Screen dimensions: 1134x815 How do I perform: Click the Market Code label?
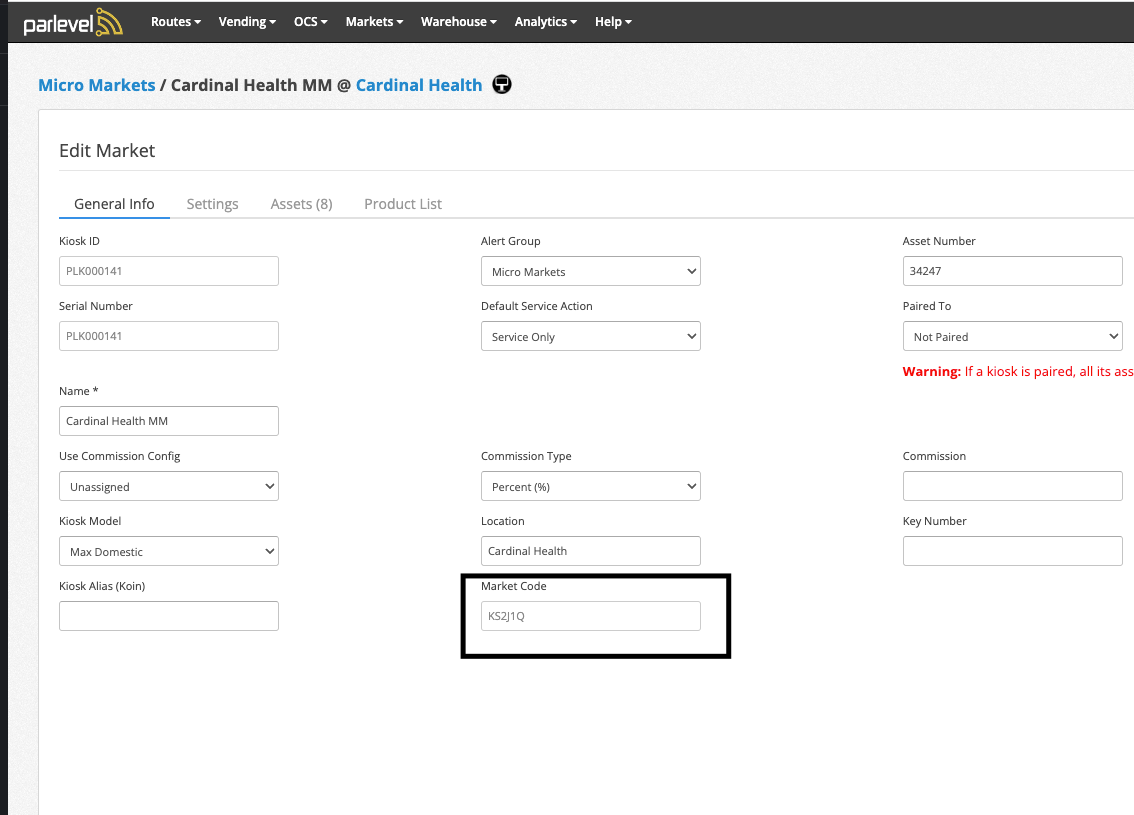click(x=513, y=586)
